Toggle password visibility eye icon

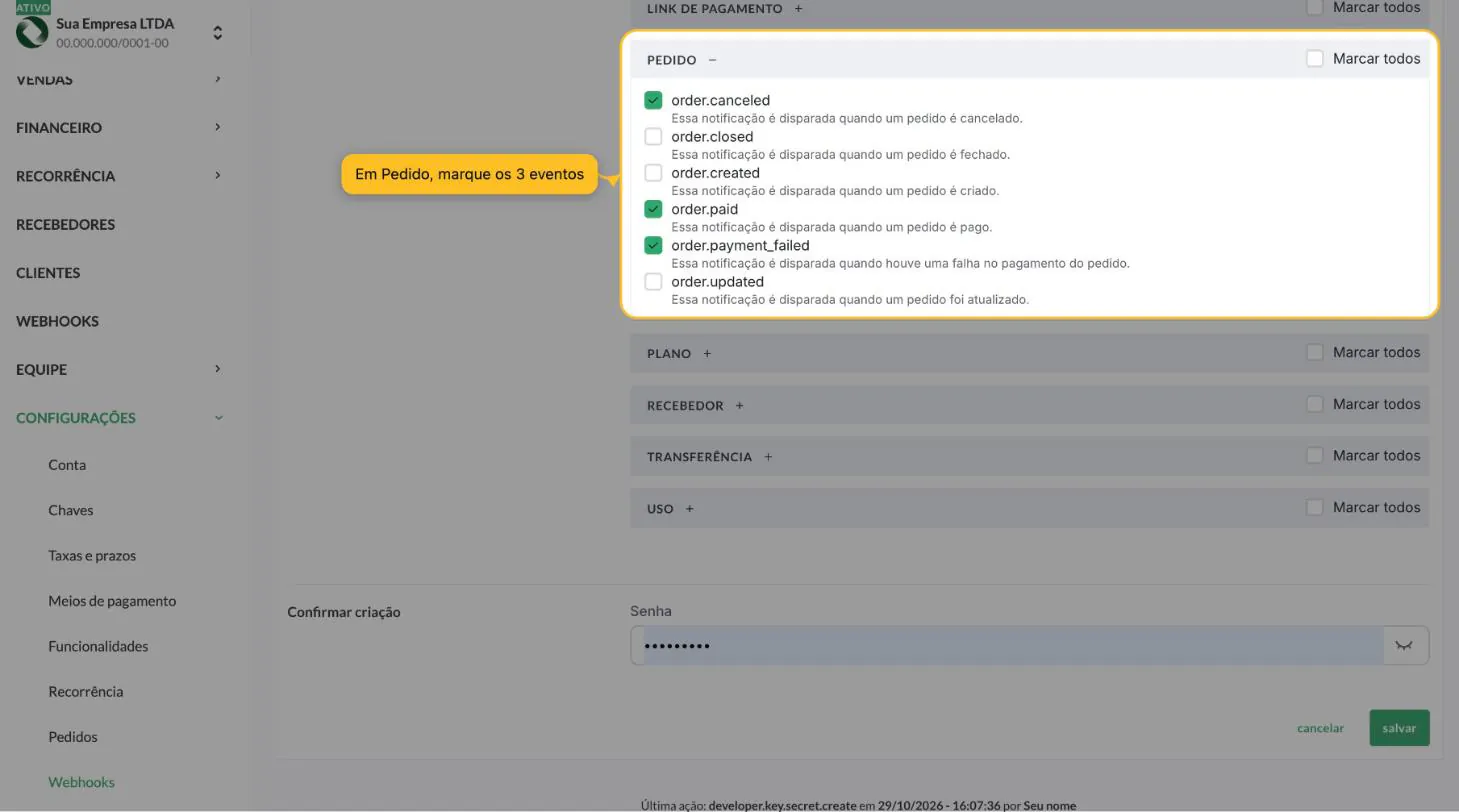pos(1404,646)
